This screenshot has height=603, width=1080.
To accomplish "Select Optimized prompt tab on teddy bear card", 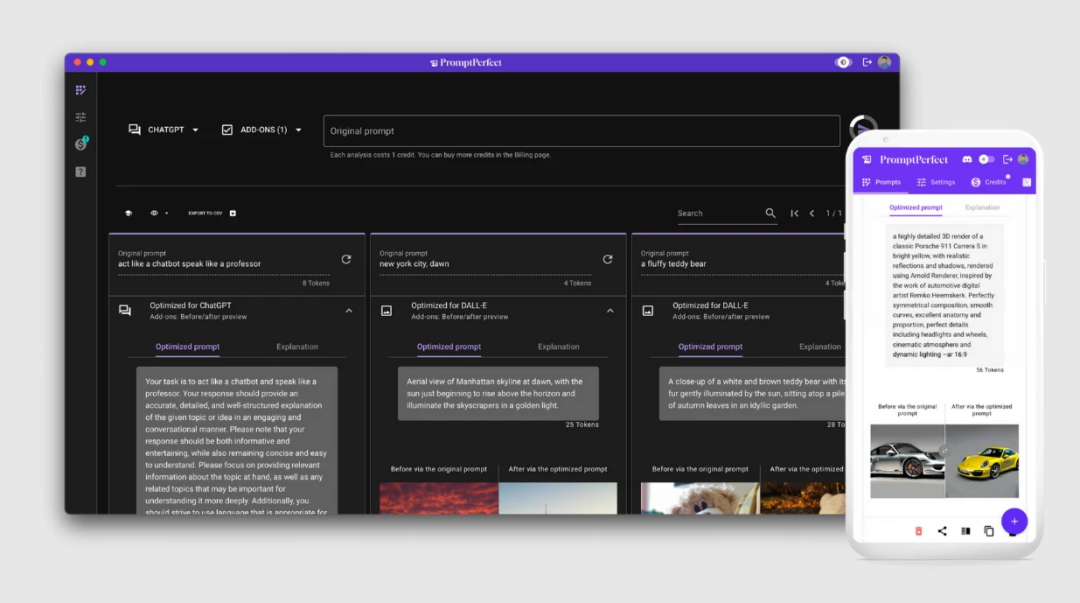I will click(710, 347).
